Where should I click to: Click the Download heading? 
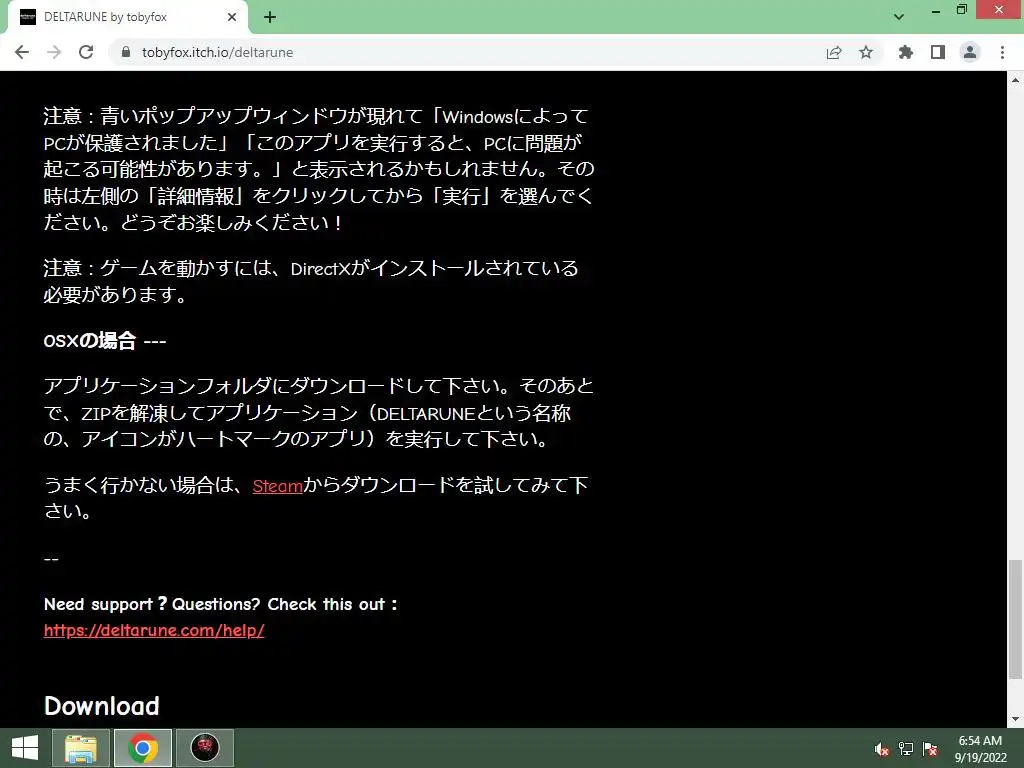(x=102, y=706)
